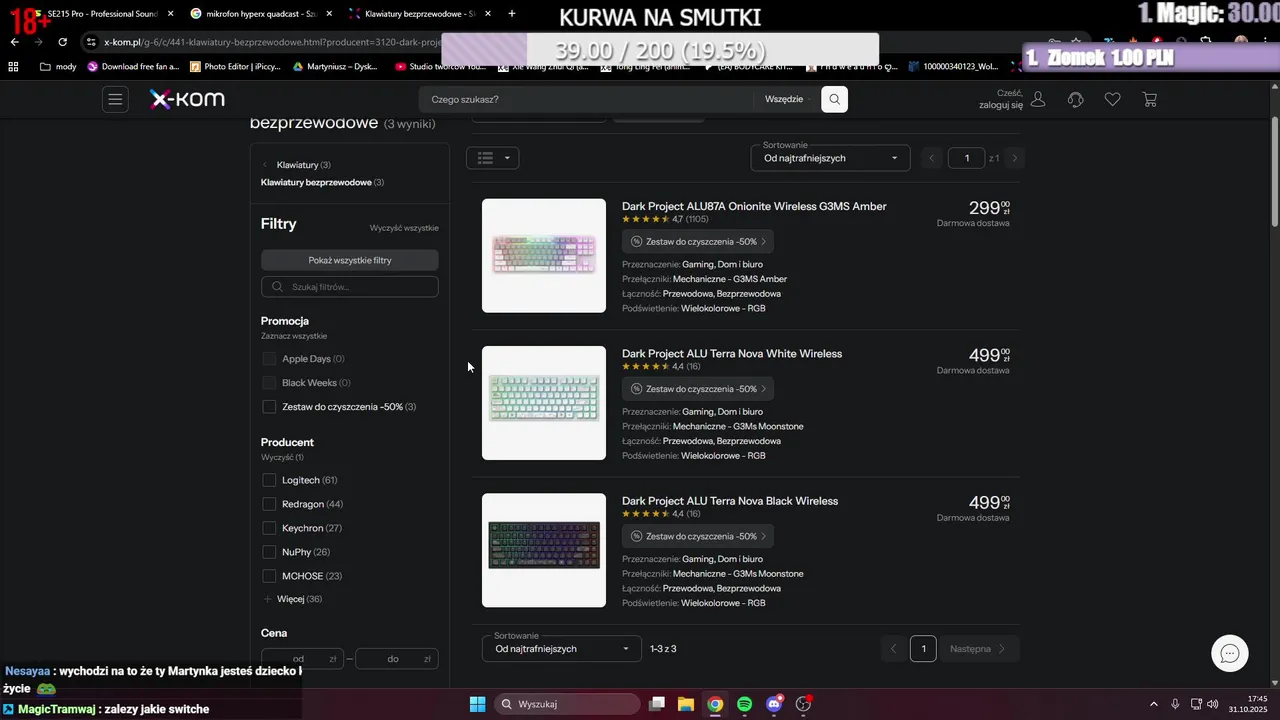
Task: Click Pokaż wszystkie filtry button
Action: click(x=350, y=260)
